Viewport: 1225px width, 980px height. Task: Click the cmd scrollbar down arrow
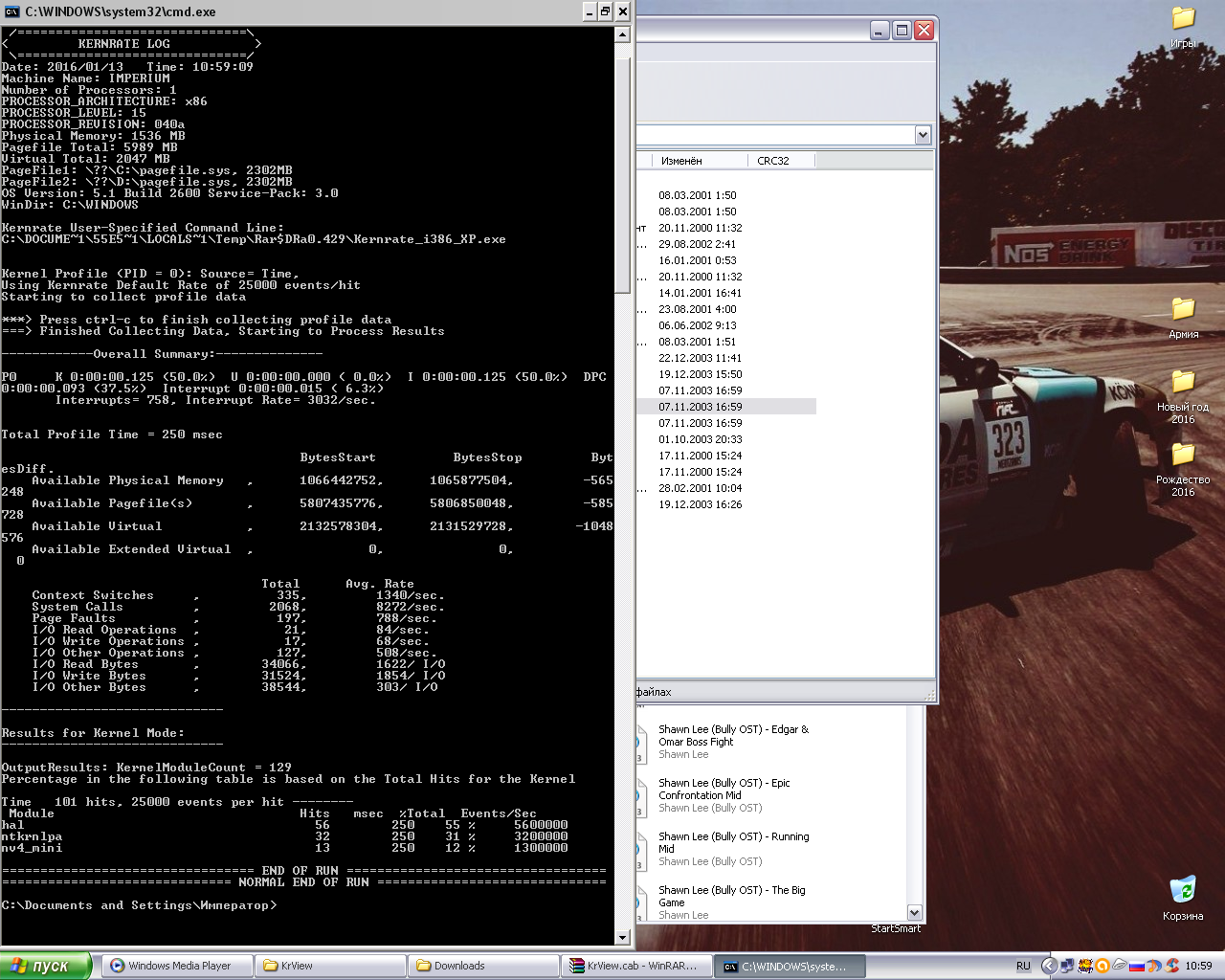pos(622,938)
